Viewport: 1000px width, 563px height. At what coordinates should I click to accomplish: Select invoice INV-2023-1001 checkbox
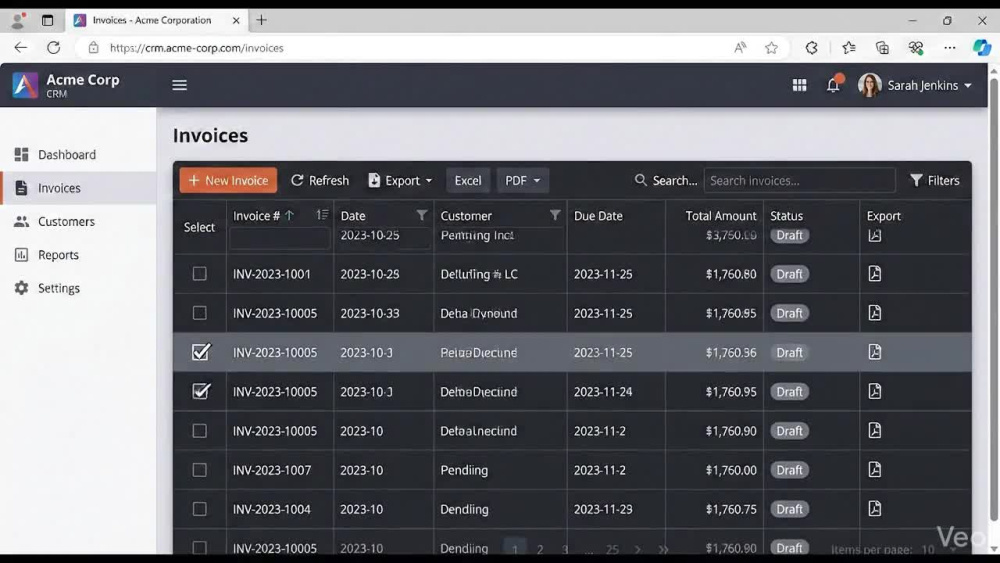[200, 274]
